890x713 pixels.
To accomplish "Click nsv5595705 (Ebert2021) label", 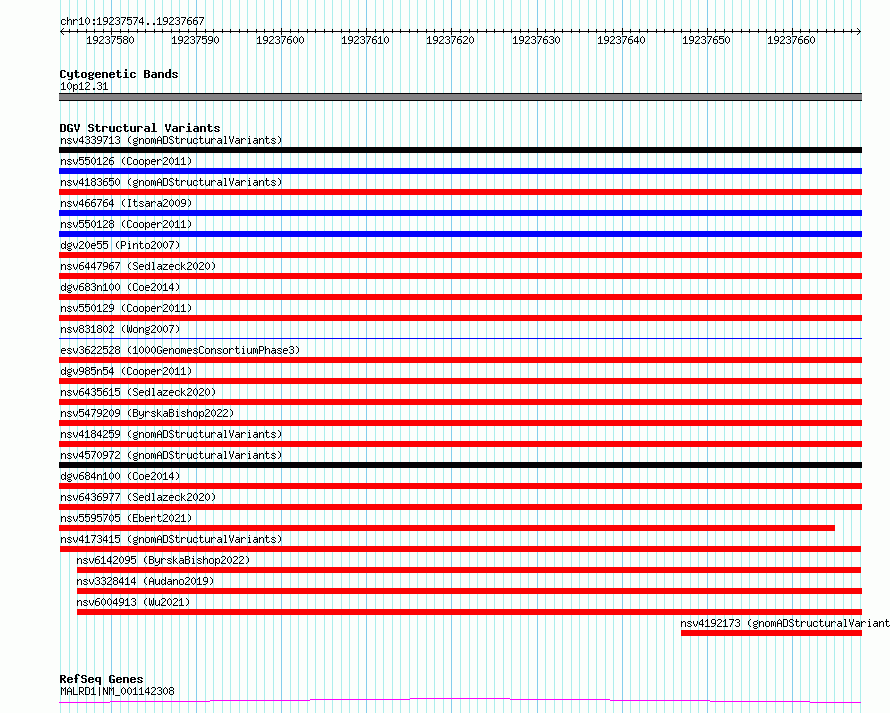I will [x=126, y=518].
